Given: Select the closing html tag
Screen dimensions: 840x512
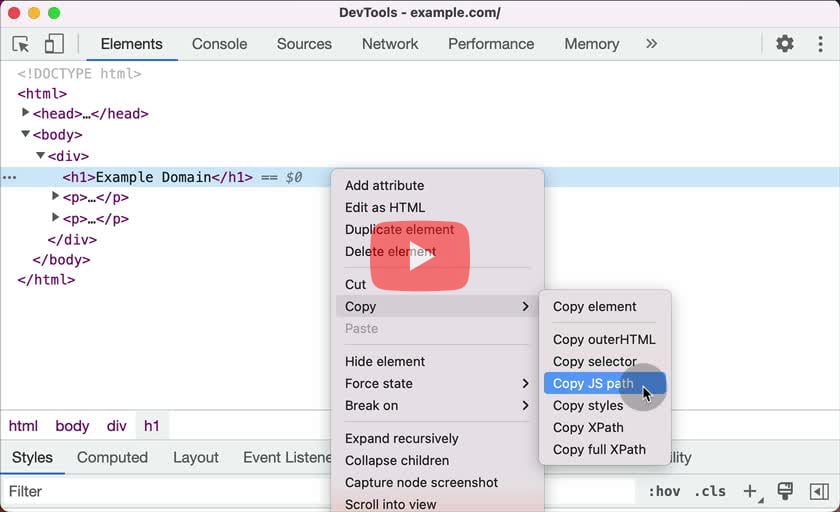Looking at the screenshot, I should pos(46,280).
